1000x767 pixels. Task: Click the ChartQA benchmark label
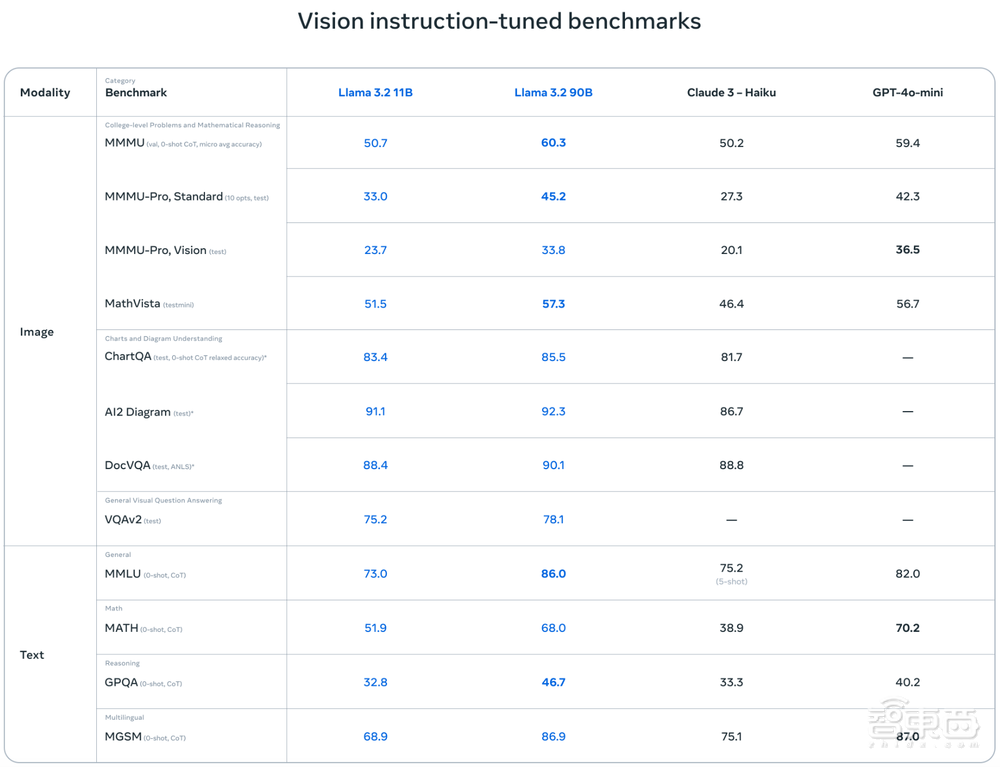(127, 357)
